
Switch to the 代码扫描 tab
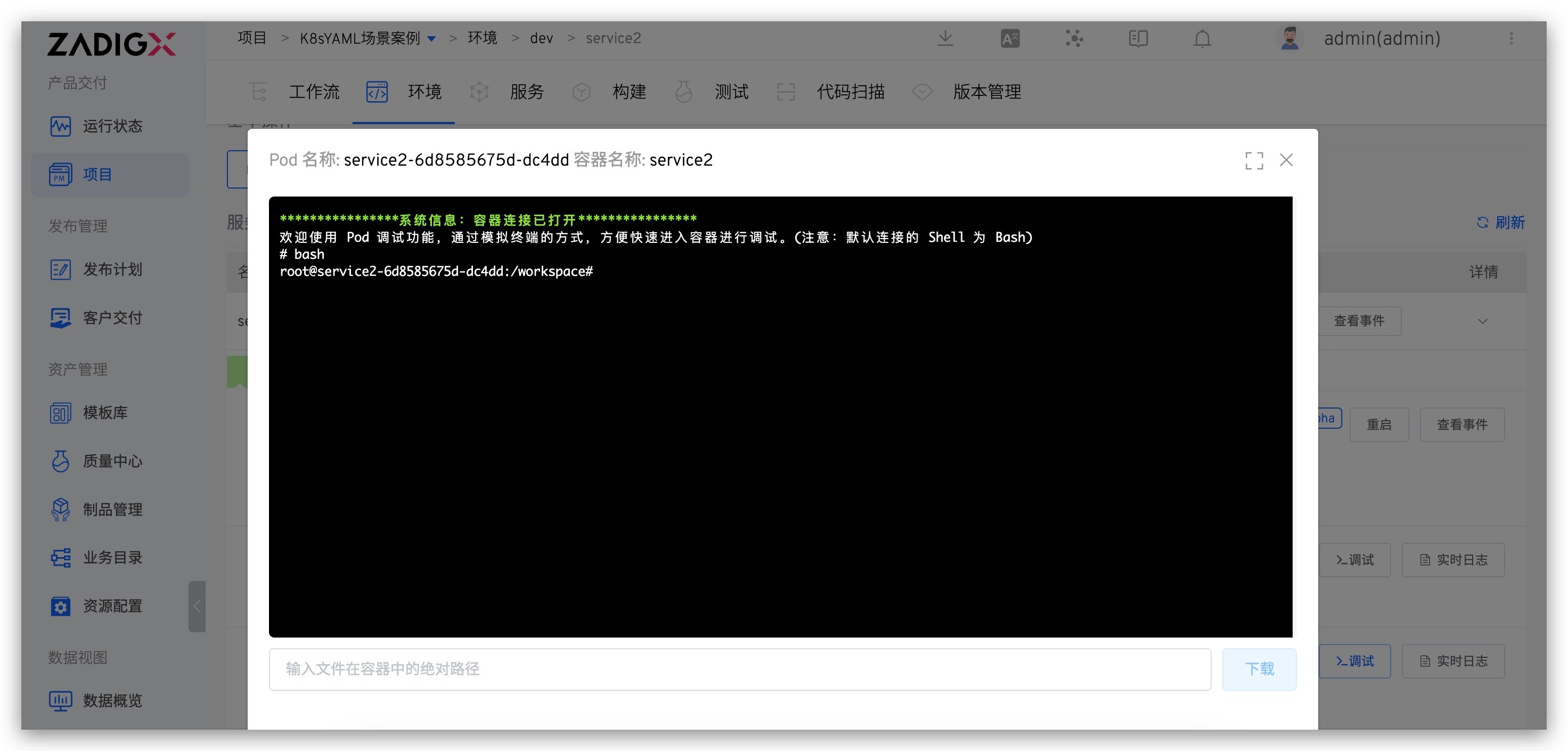point(831,92)
